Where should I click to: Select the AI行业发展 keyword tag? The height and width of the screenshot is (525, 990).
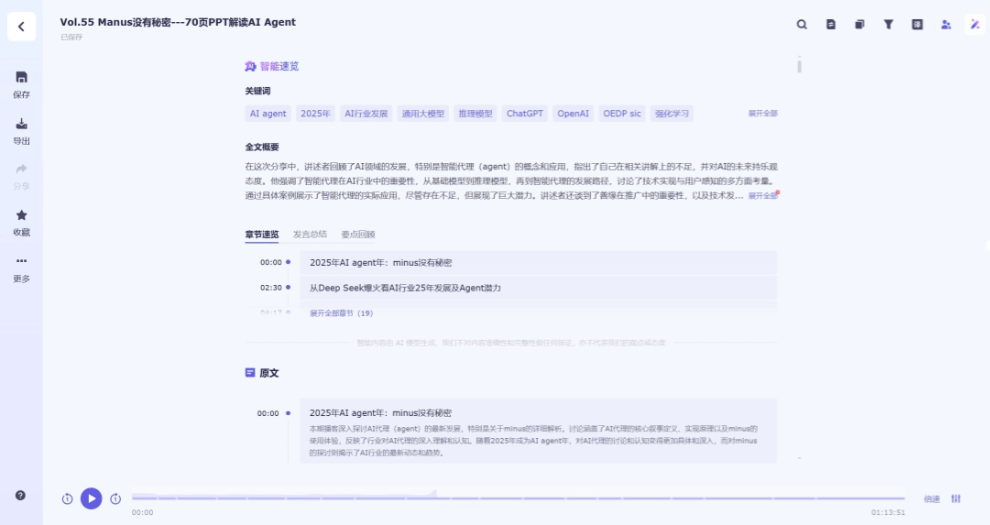[366, 114]
